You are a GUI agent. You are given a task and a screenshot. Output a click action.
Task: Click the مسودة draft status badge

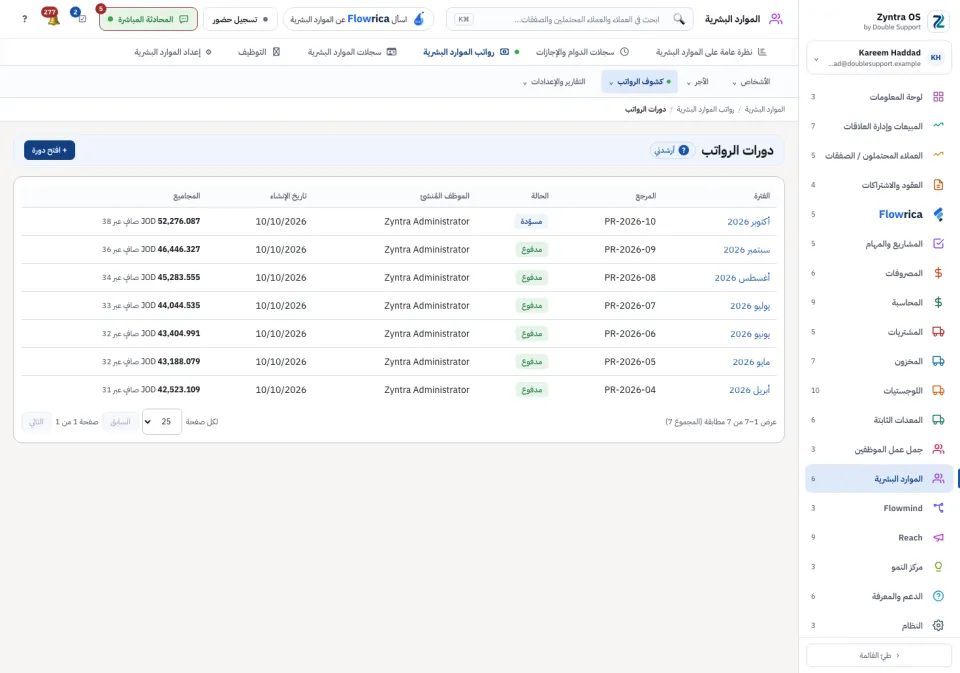531,222
